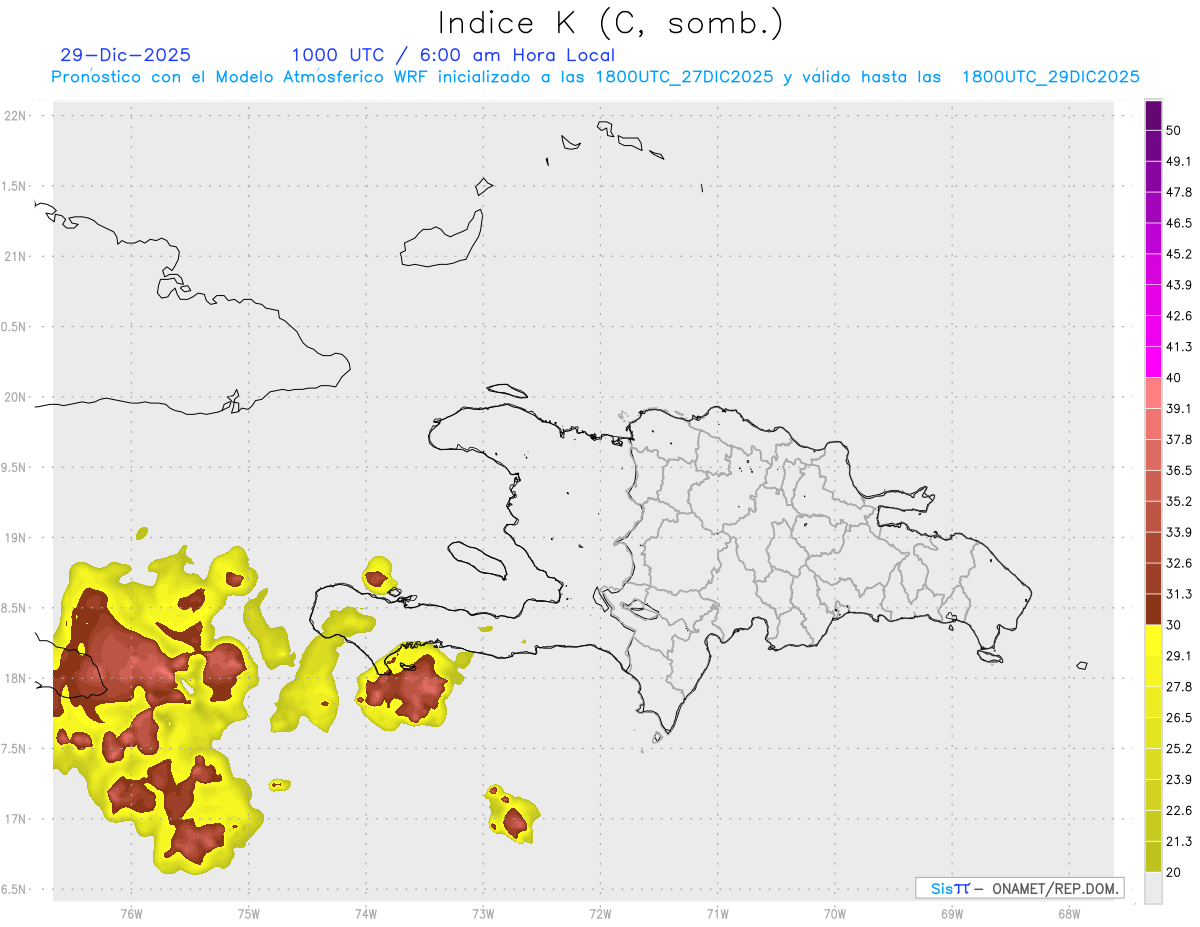Click the "32.6" color bar label
1200x927 pixels.
coord(1179,563)
